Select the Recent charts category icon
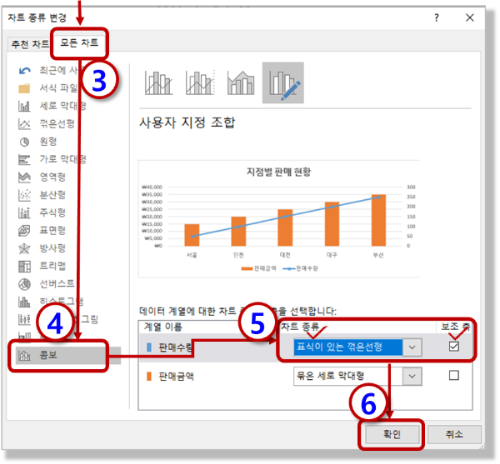Image resolution: width=500 pixels, height=464 pixels. click(25, 70)
